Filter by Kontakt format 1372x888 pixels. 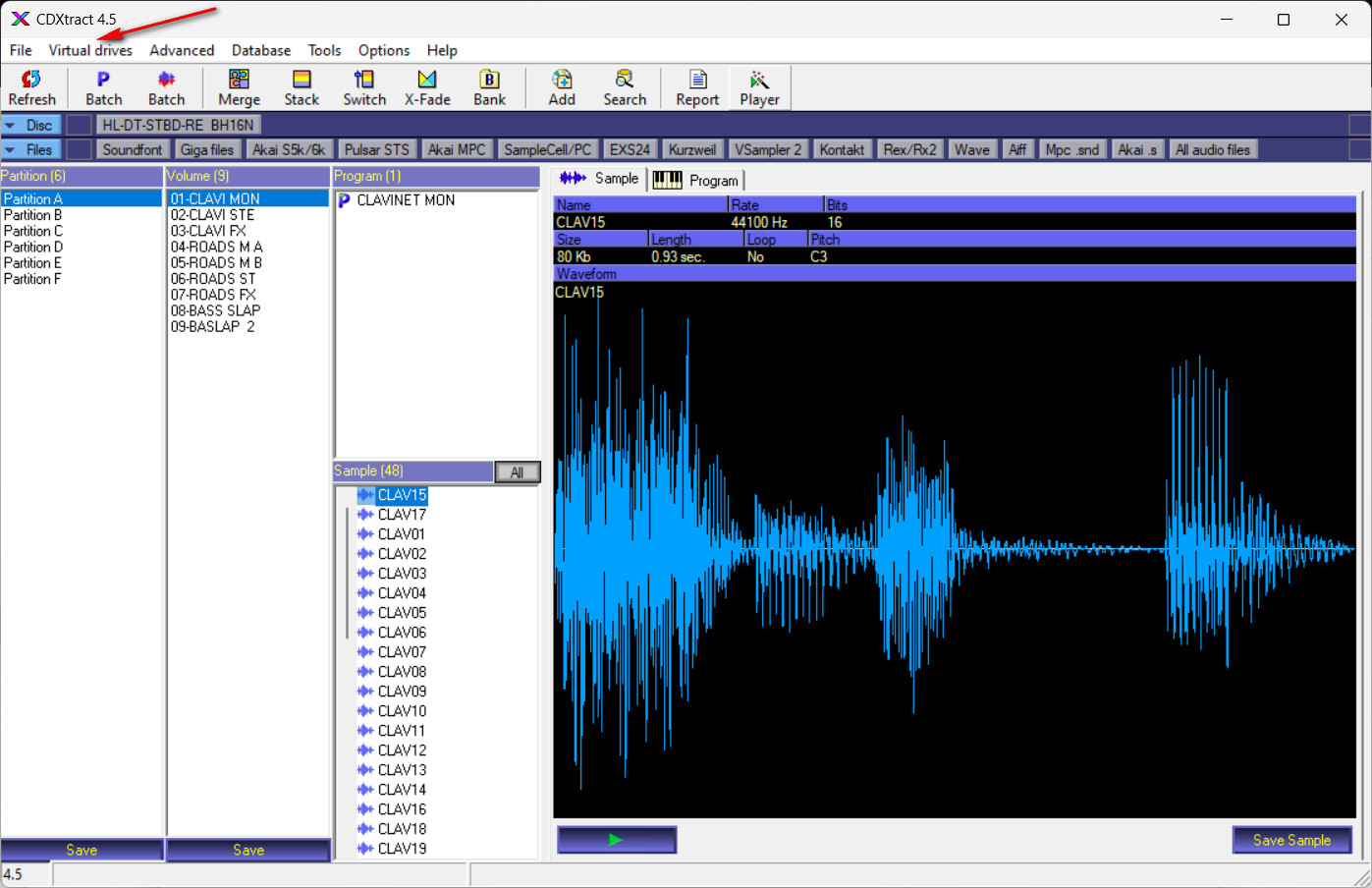point(842,149)
